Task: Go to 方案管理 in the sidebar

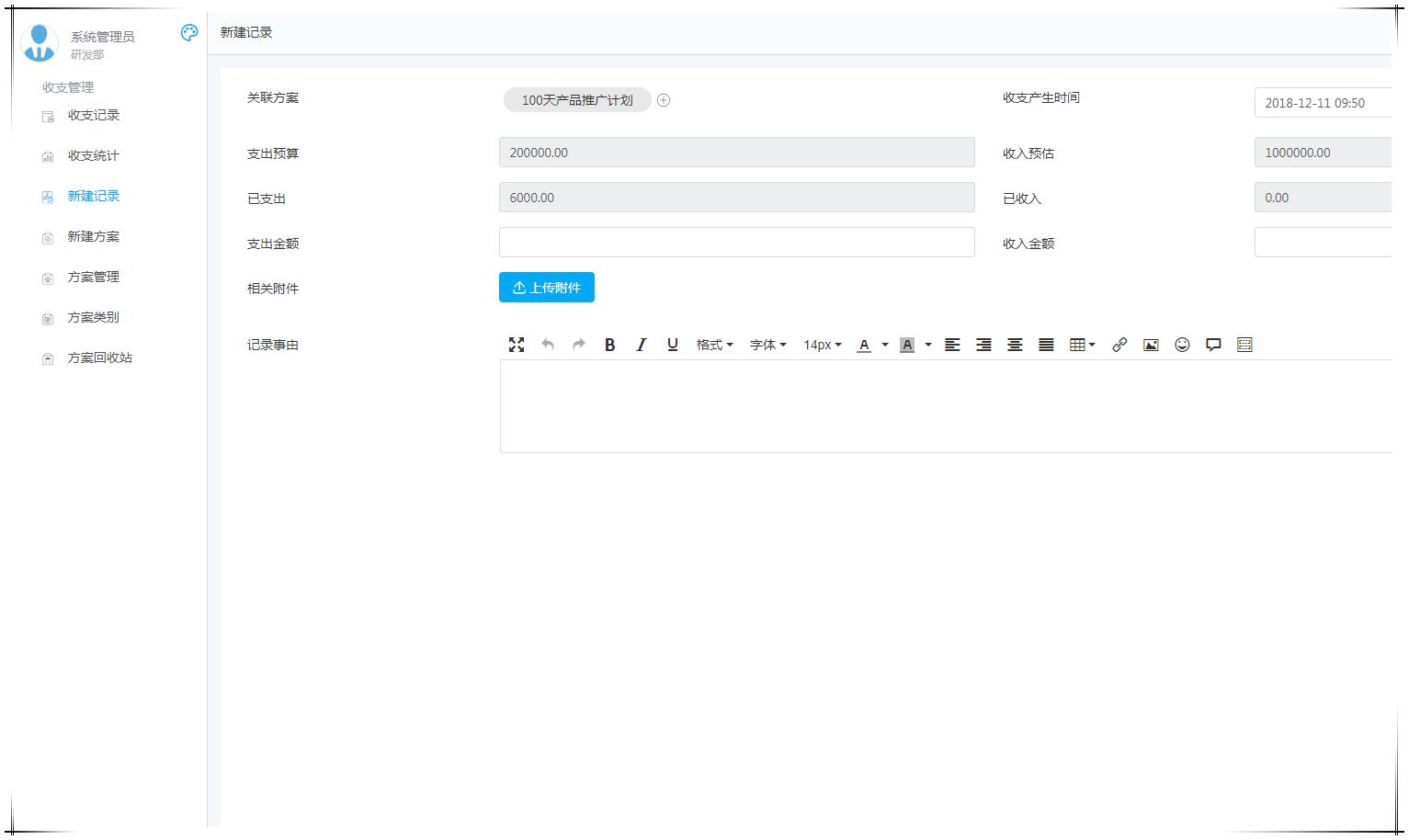Action: [93, 278]
